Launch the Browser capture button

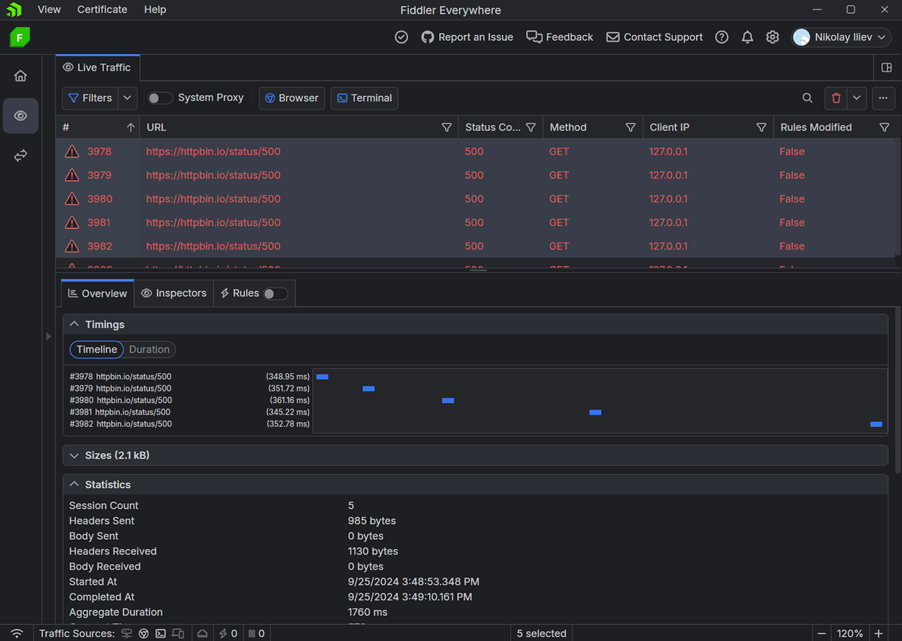tap(292, 98)
